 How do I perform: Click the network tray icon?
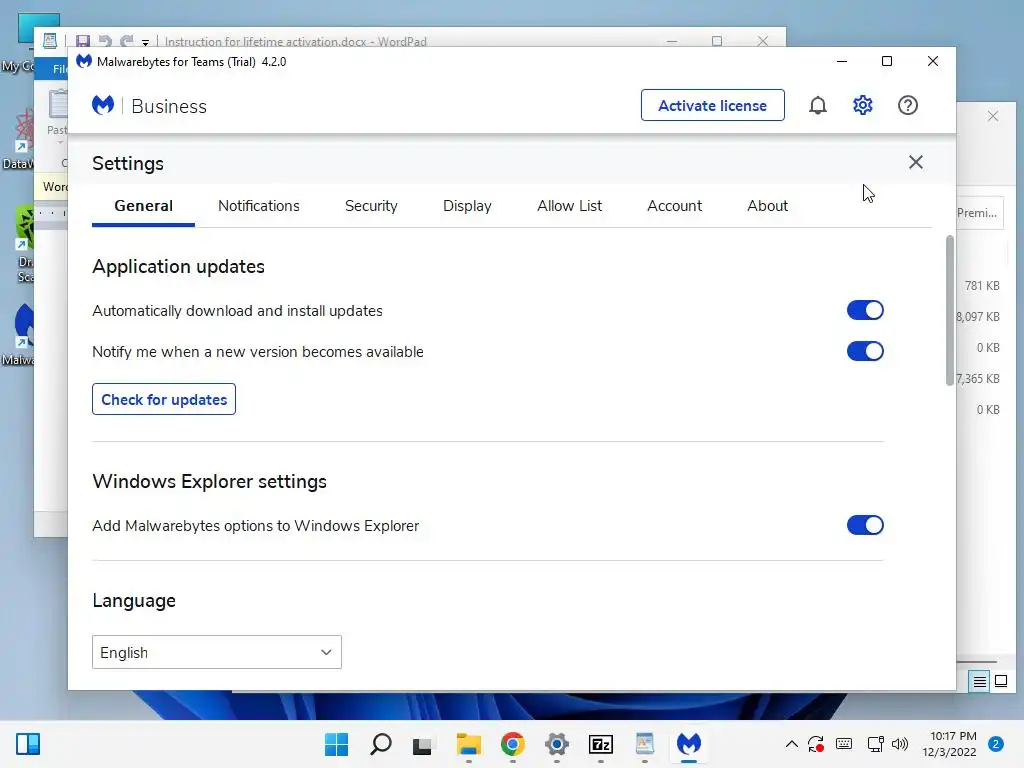(x=875, y=744)
